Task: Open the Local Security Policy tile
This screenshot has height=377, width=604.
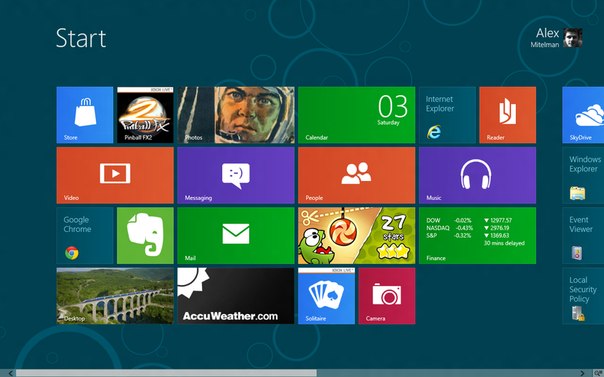Action: pos(583,296)
